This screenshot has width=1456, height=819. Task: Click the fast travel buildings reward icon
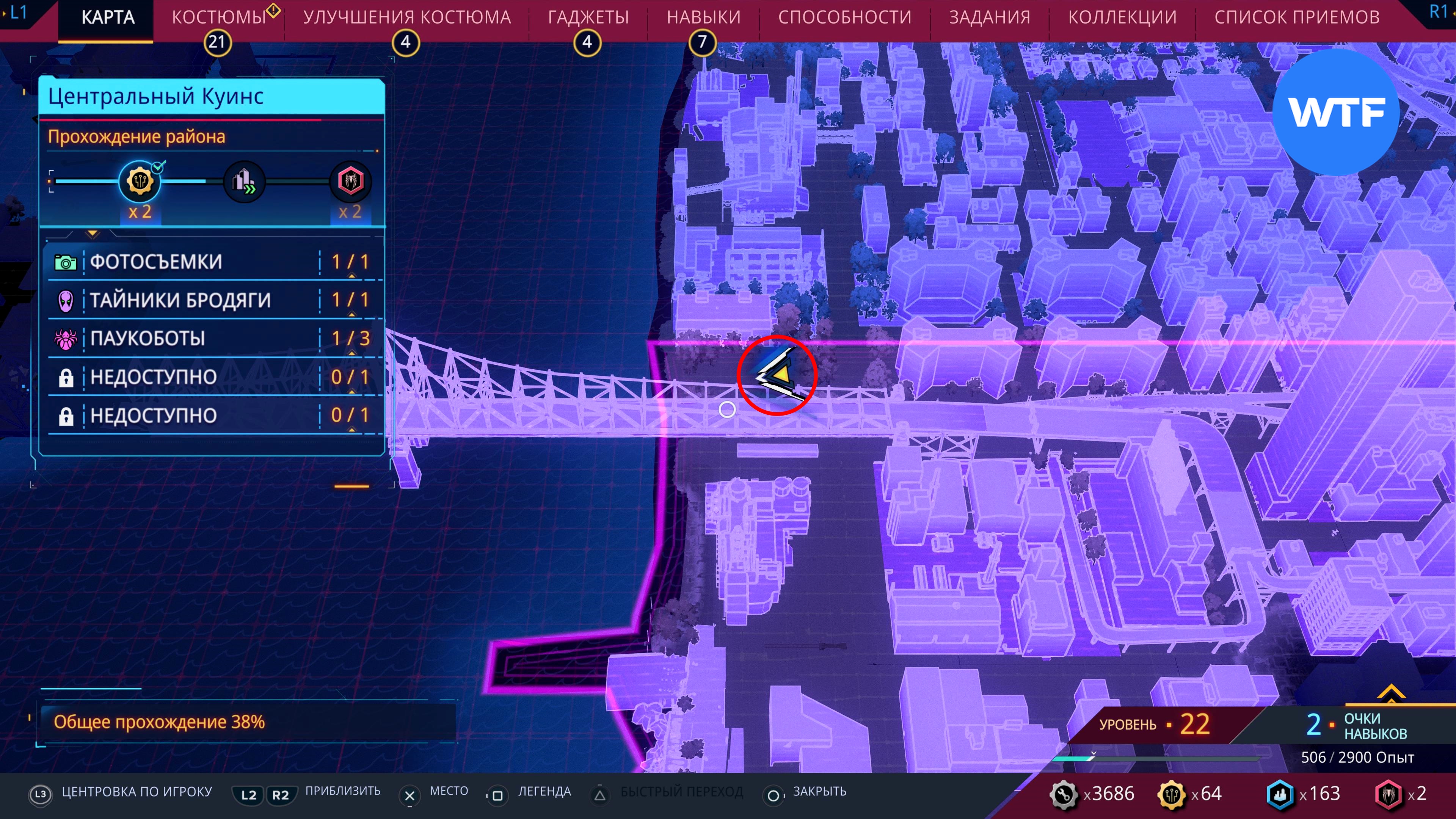coord(244,182)
